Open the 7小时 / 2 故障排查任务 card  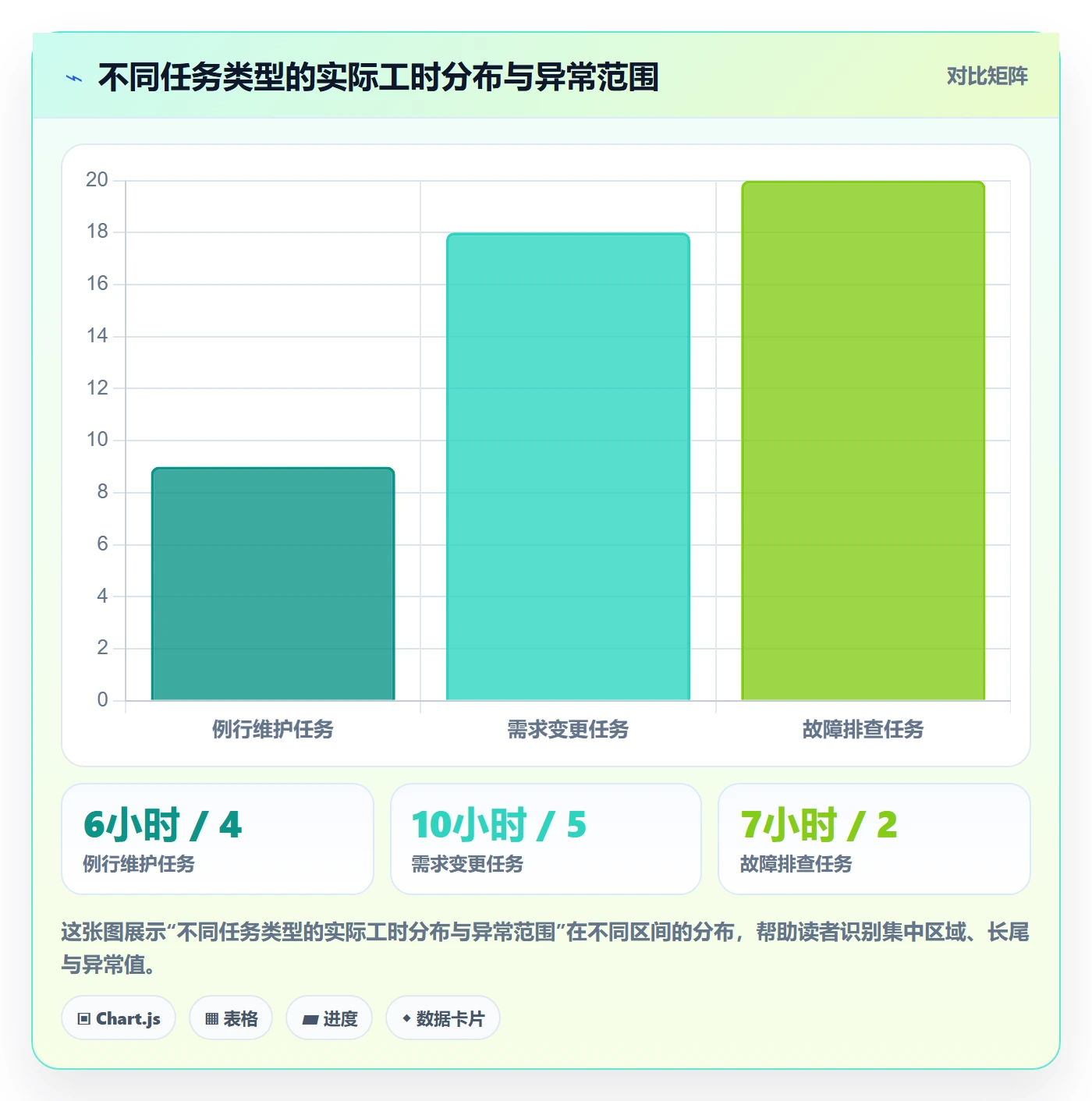874,839
